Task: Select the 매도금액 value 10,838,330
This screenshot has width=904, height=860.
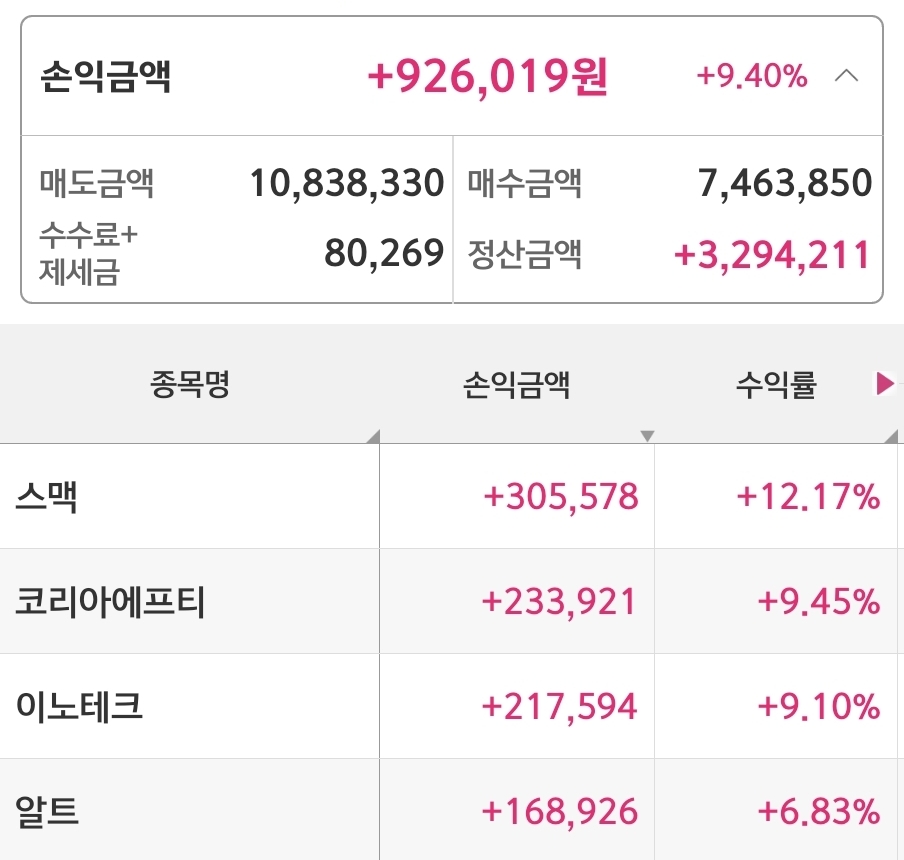Action: [346, 183]
